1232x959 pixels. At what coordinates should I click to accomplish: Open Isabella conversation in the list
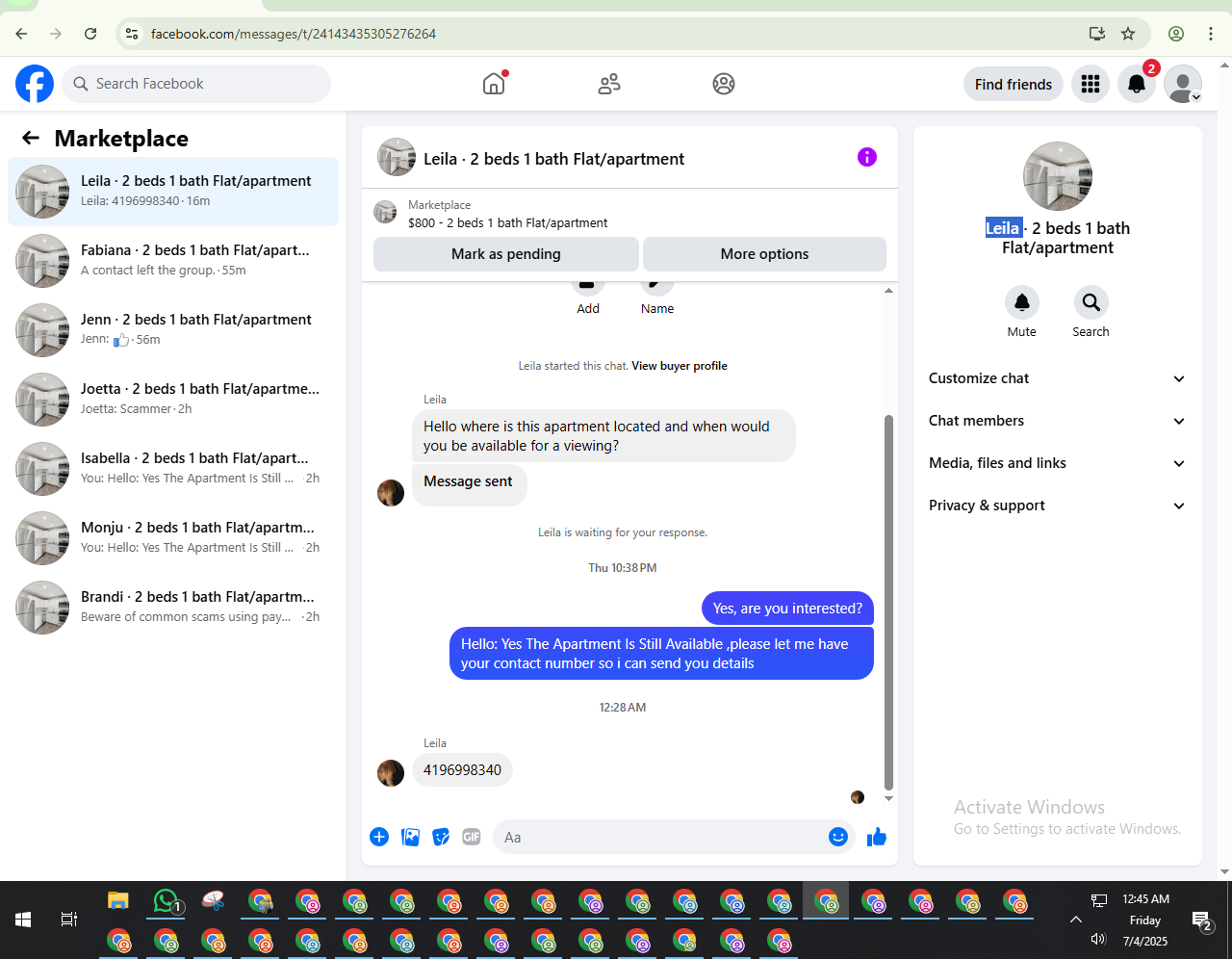pos(173,469)
